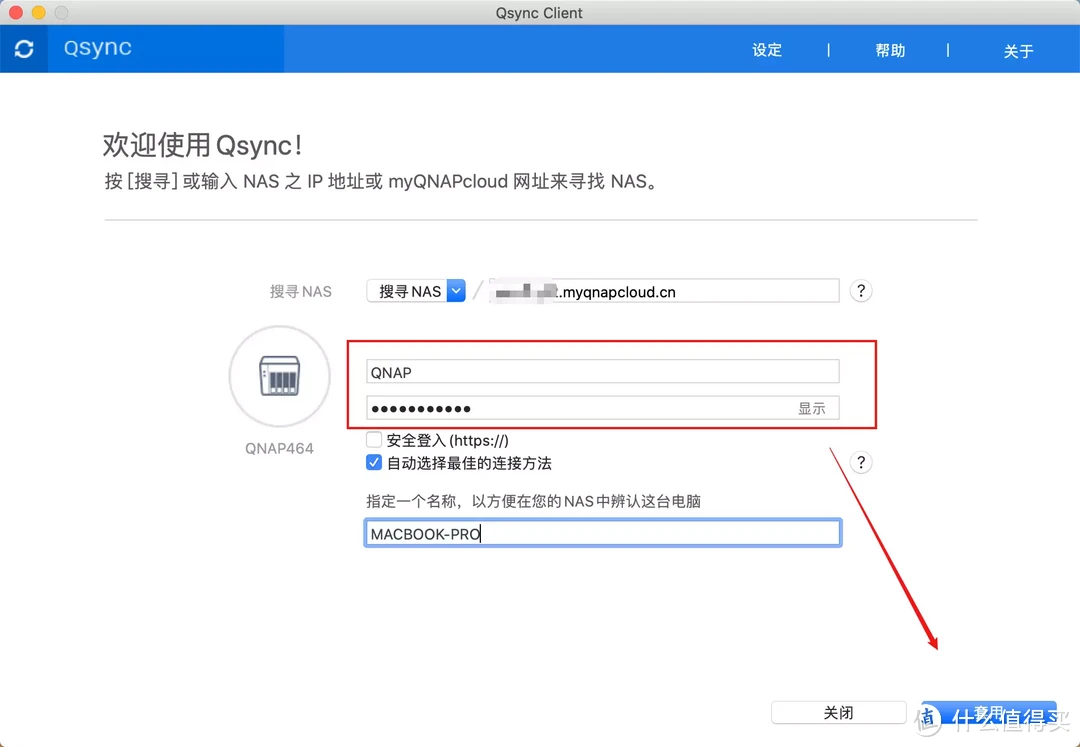Click the Qsync title text in header

coord(97,48)
